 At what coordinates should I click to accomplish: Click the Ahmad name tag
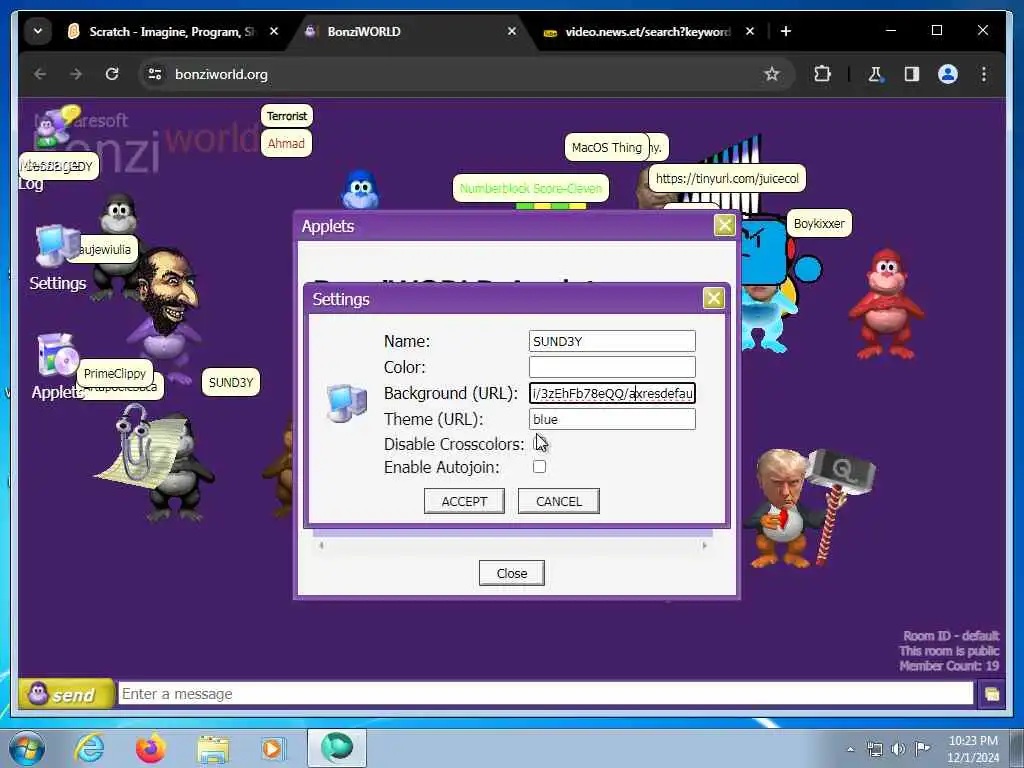pos(286,144)
